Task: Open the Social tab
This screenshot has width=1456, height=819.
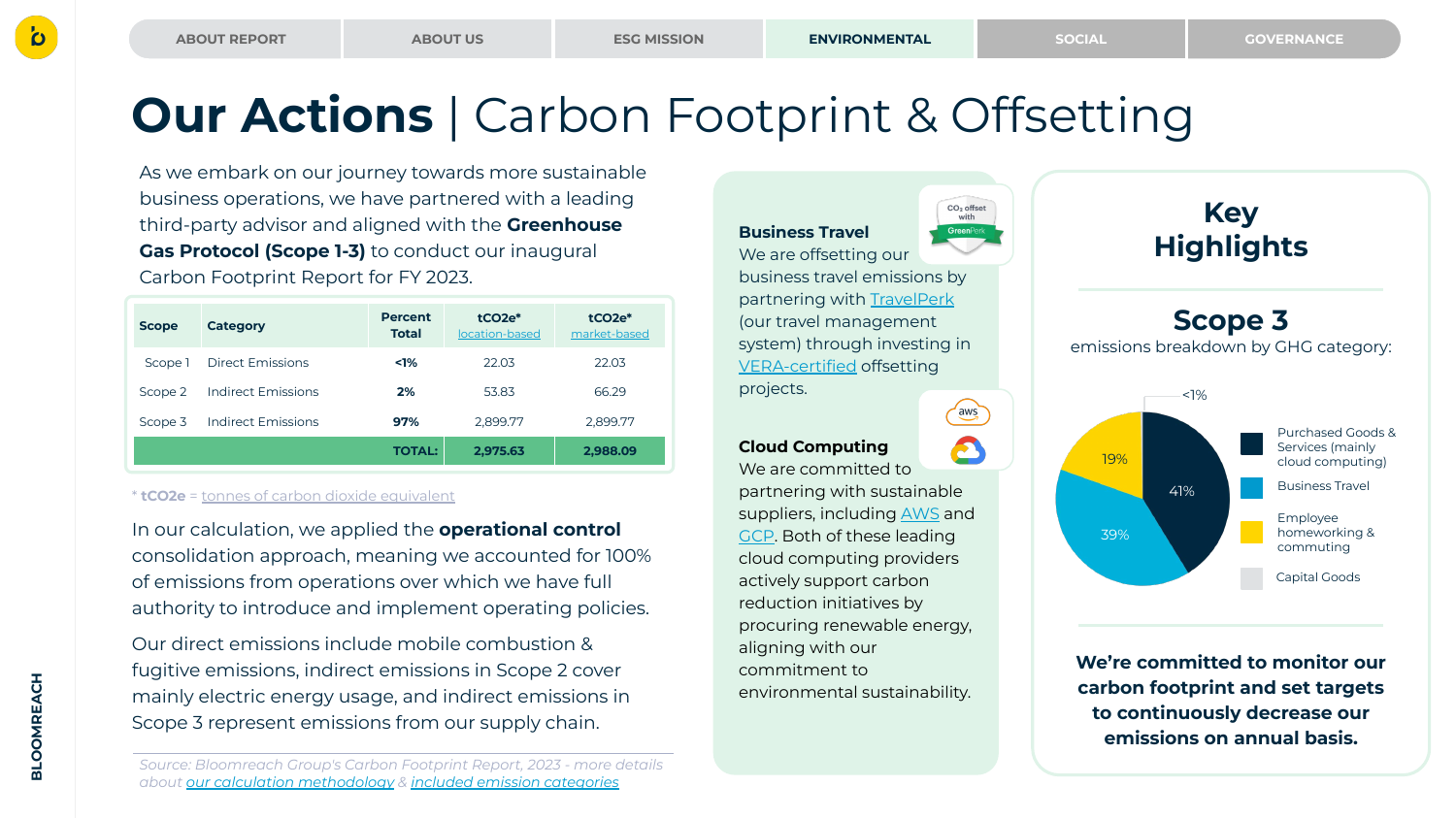Action: 1081,39
